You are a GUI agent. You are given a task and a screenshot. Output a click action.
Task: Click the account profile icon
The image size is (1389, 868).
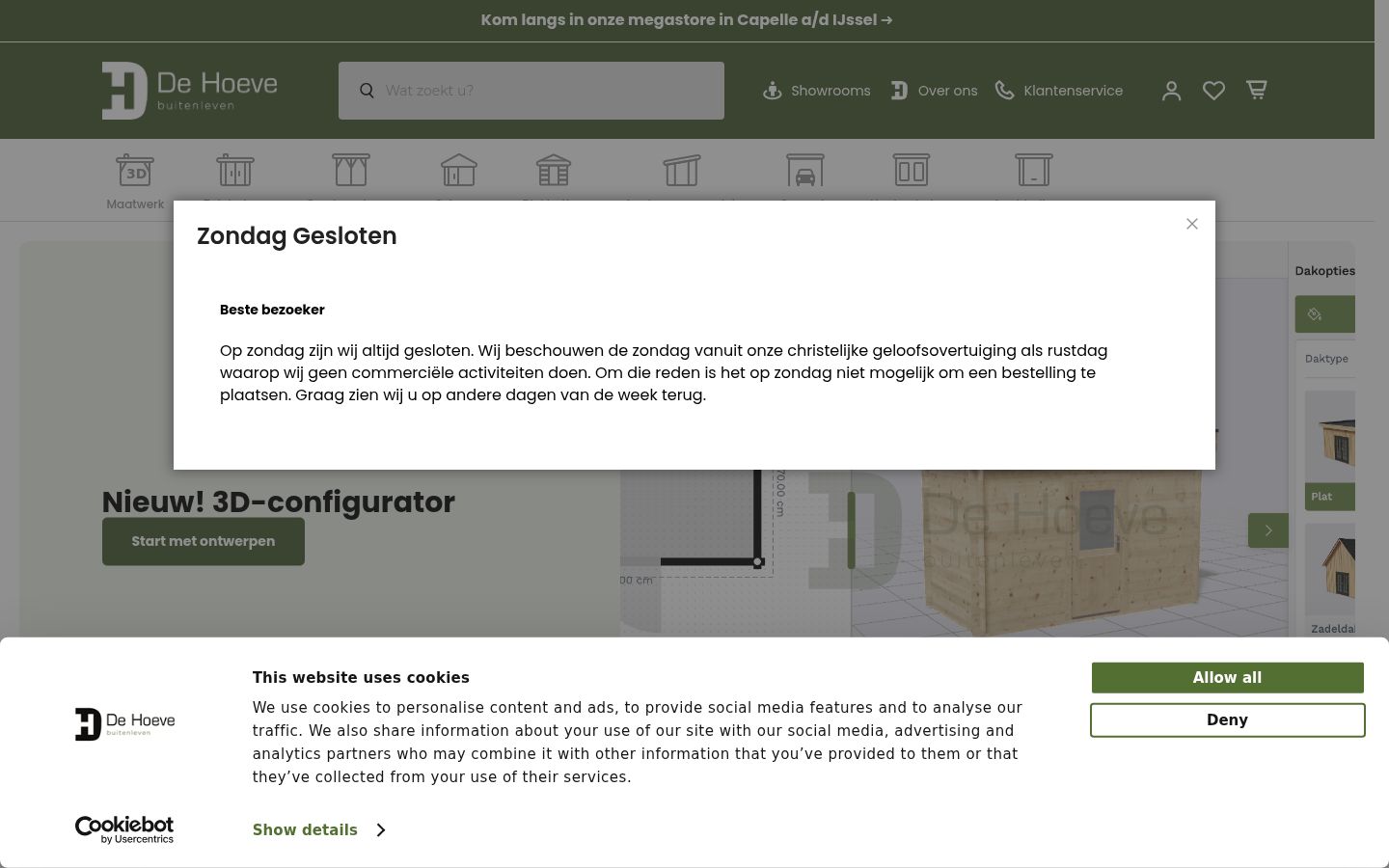pyautogui.click(x=1171, y=91)
